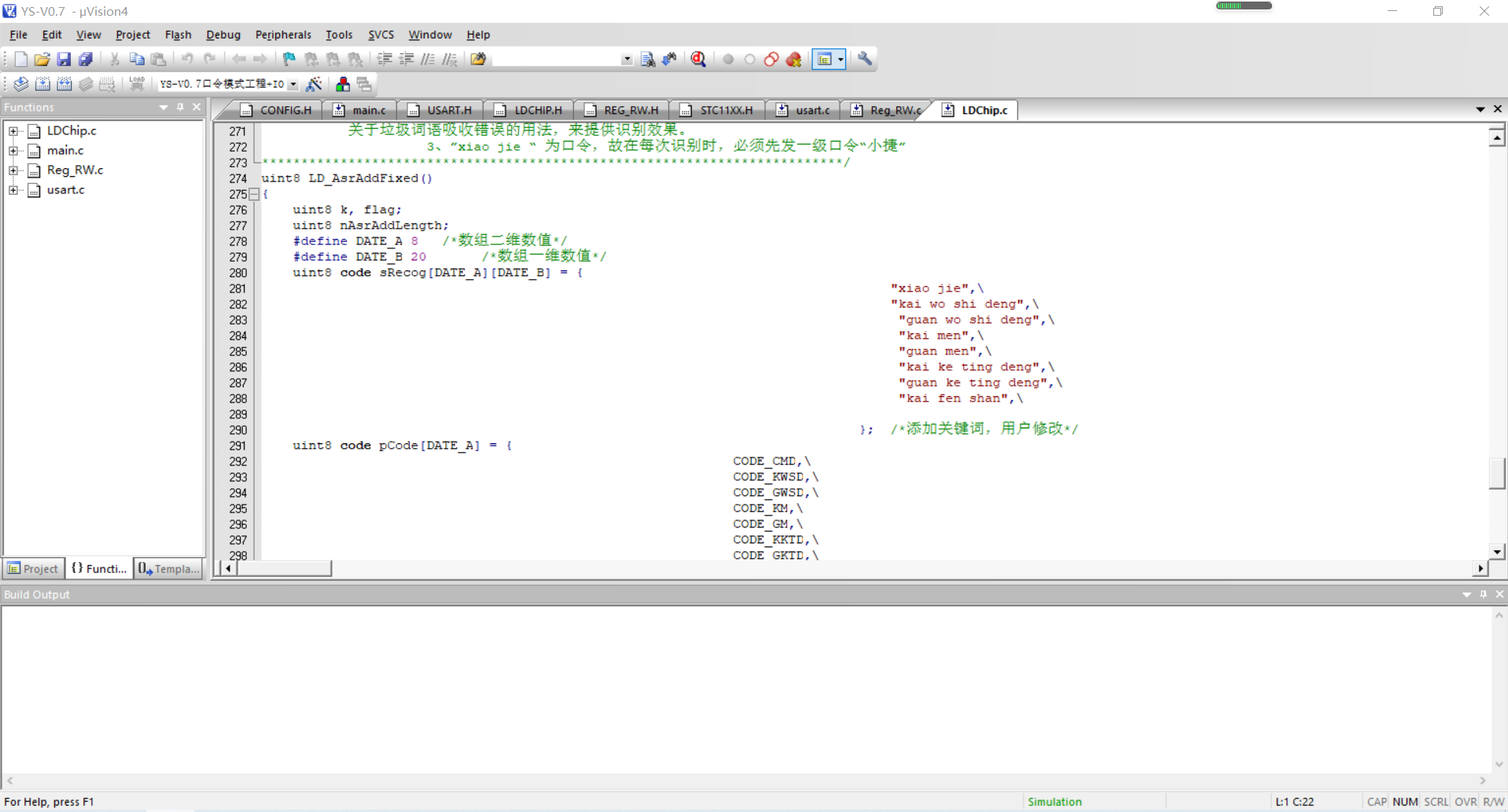Click the kill all breakpoints icon
Image resolution: width=1508 pixels, height=812 pixels.
coord(794,59)
